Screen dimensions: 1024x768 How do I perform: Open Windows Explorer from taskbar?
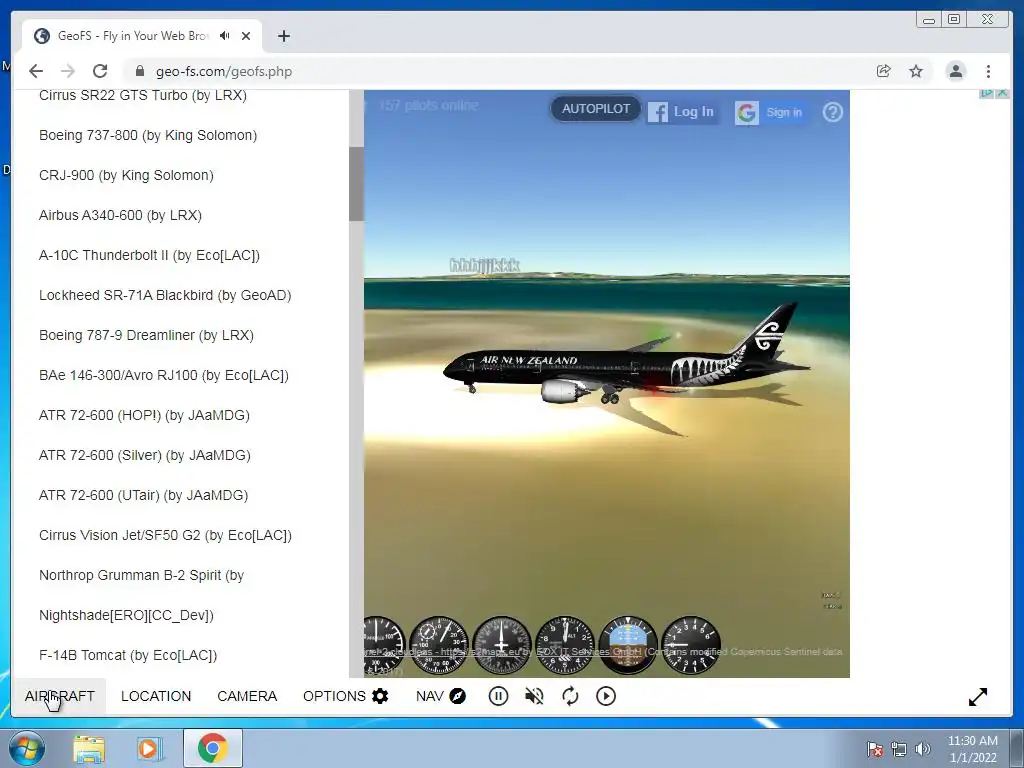tap(89, 749)
